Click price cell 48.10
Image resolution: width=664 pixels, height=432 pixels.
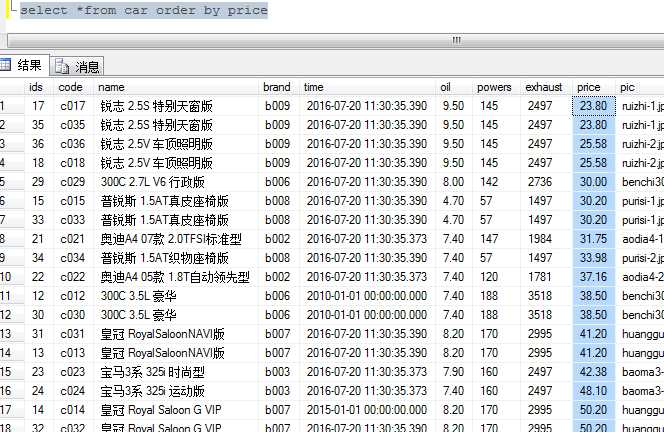(x=594, y=391)
